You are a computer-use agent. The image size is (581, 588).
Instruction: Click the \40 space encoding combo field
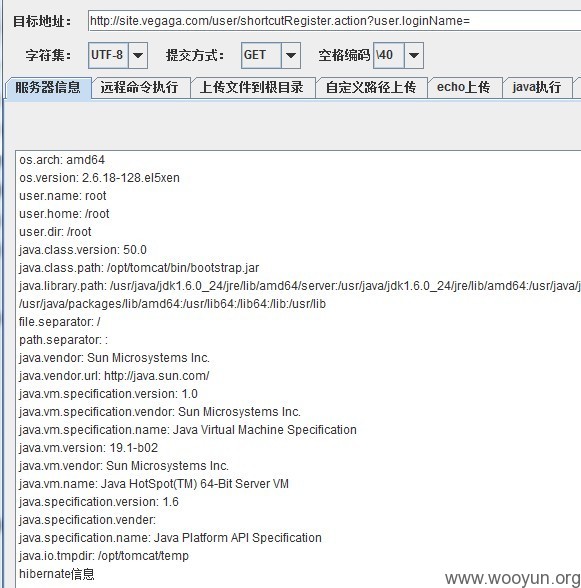[398, 55]
